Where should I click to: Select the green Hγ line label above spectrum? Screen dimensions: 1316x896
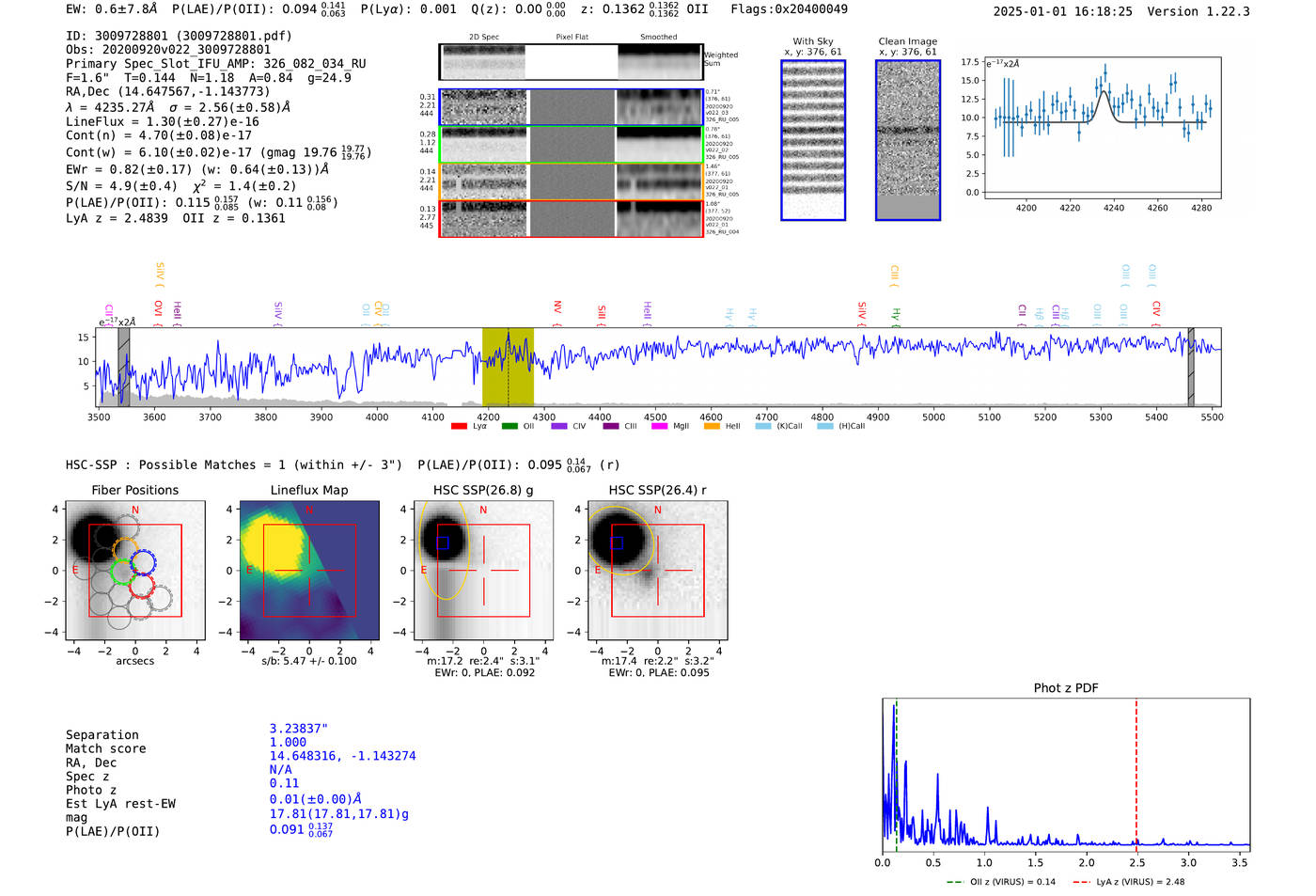click(896, 315)
